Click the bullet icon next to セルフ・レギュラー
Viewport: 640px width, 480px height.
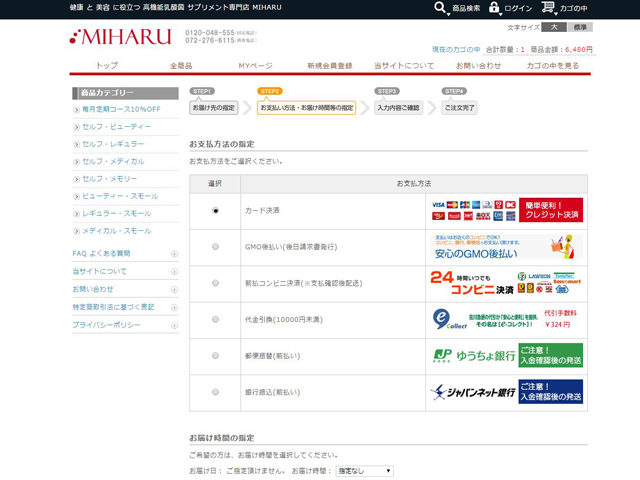(76, 144)
